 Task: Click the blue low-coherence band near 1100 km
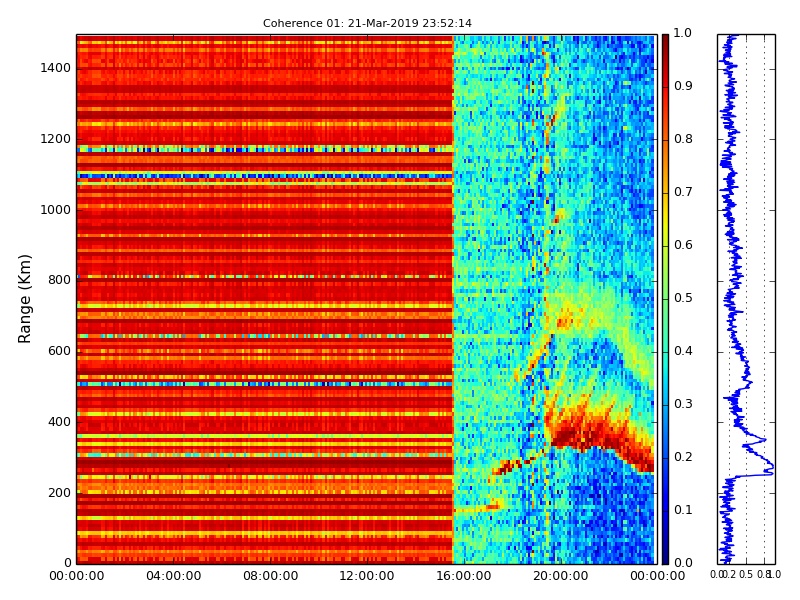click(264, 176)
